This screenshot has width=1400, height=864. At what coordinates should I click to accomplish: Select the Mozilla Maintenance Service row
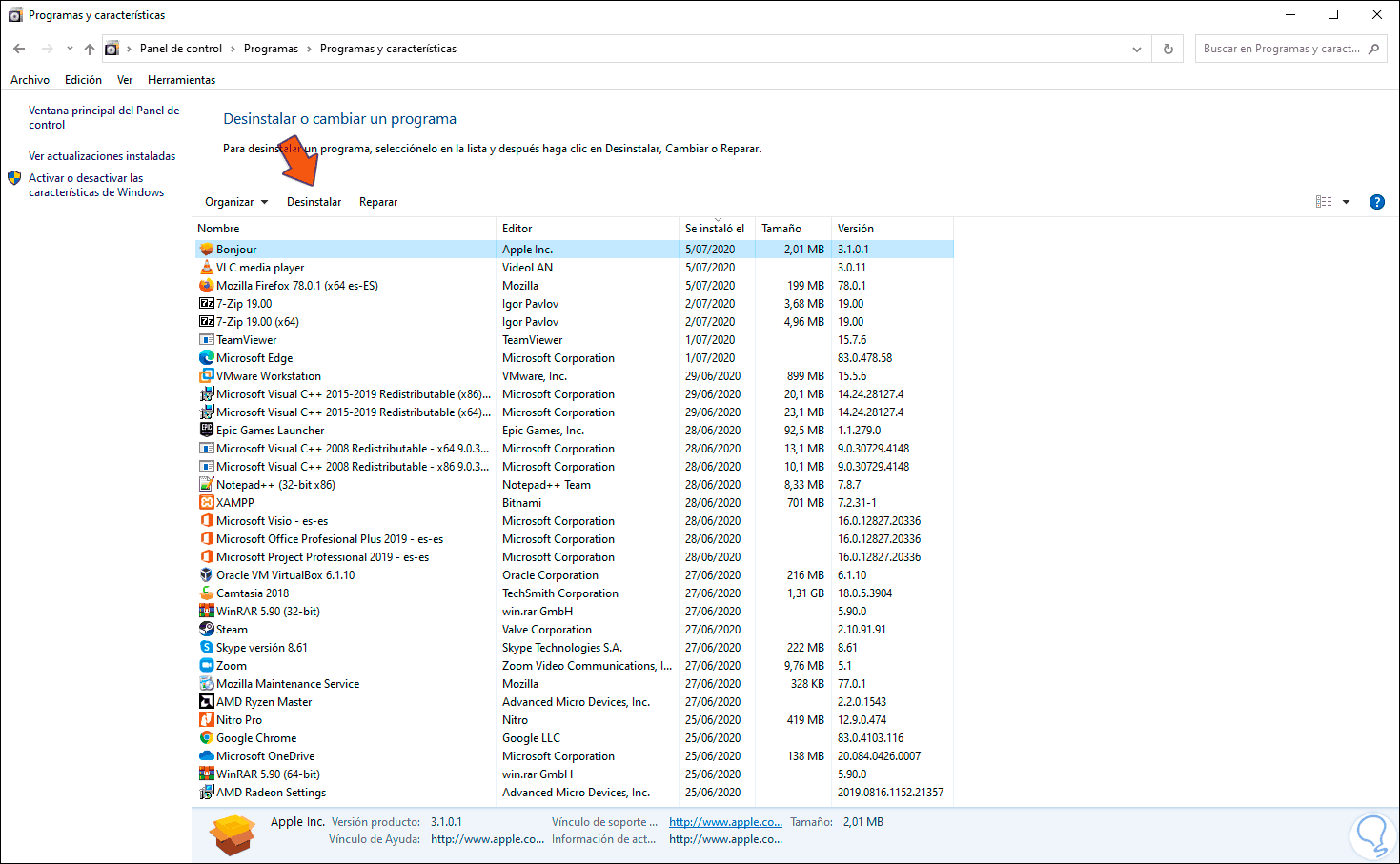pyautogui.click(x=574, y=684)
